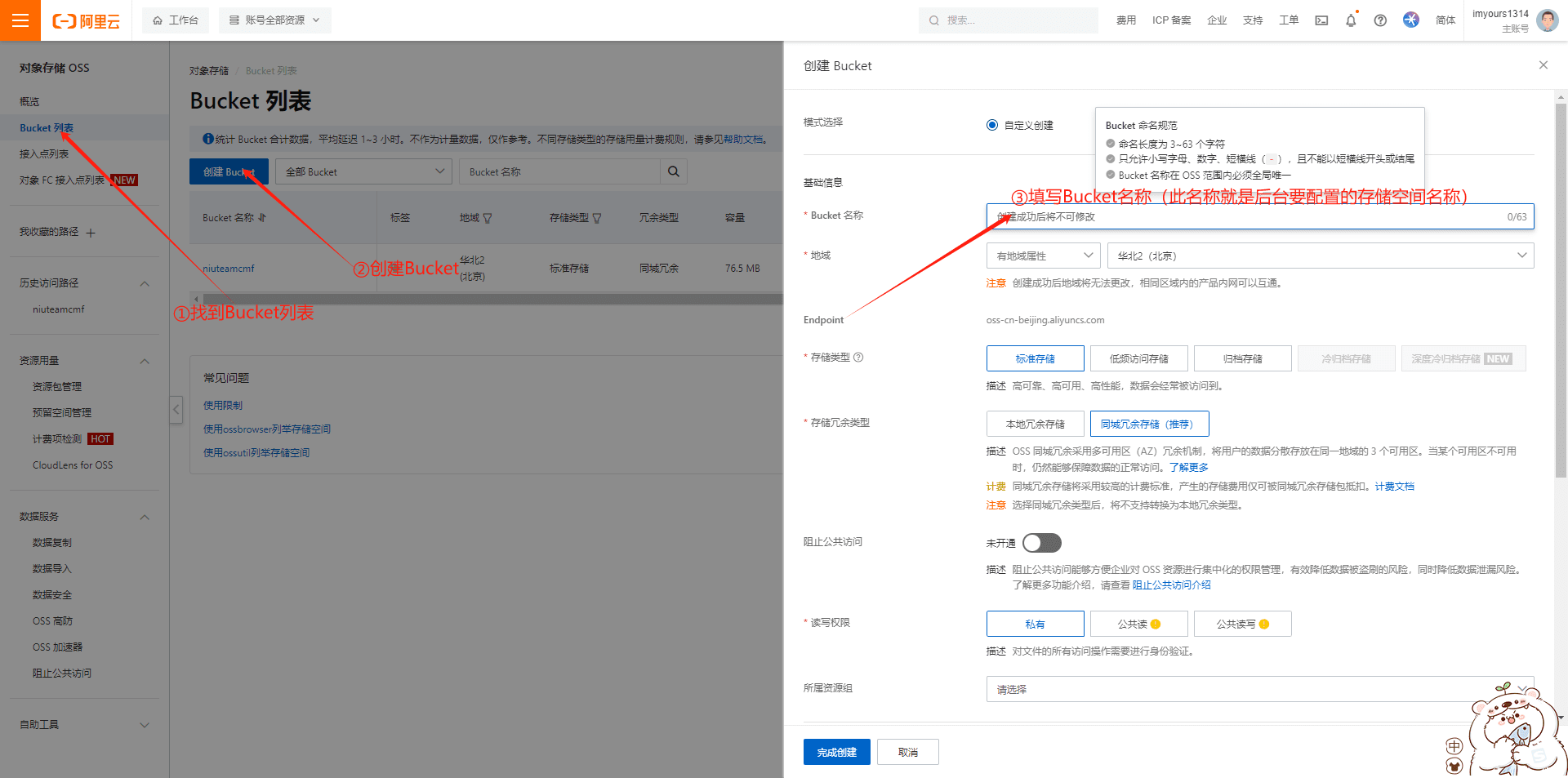Viewport: 1568px width, 778px height.
Task: Click the user avatar in top-right
Action: pyautogui.click(x=1547, y=20)
